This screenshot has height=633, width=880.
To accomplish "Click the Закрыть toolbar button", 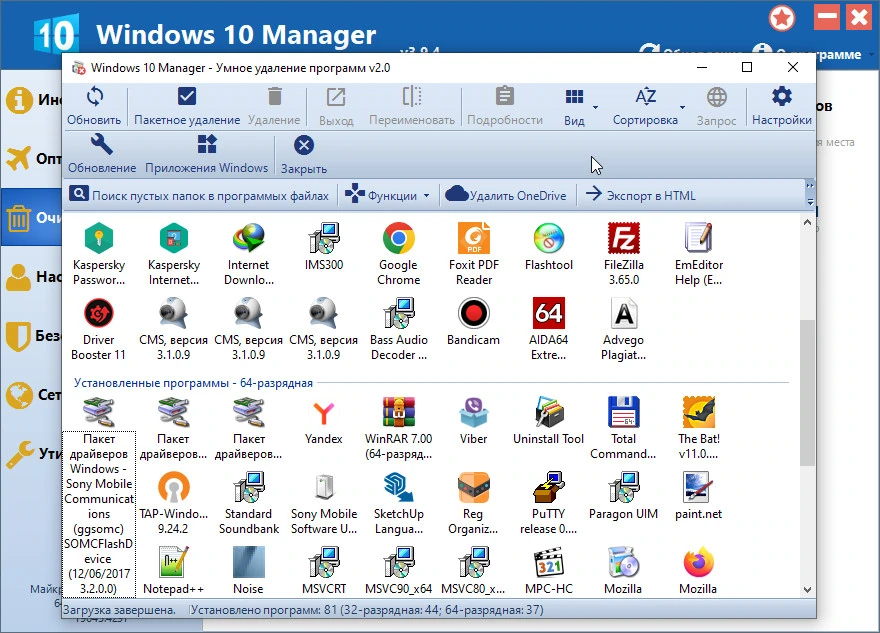I will 304,154.
